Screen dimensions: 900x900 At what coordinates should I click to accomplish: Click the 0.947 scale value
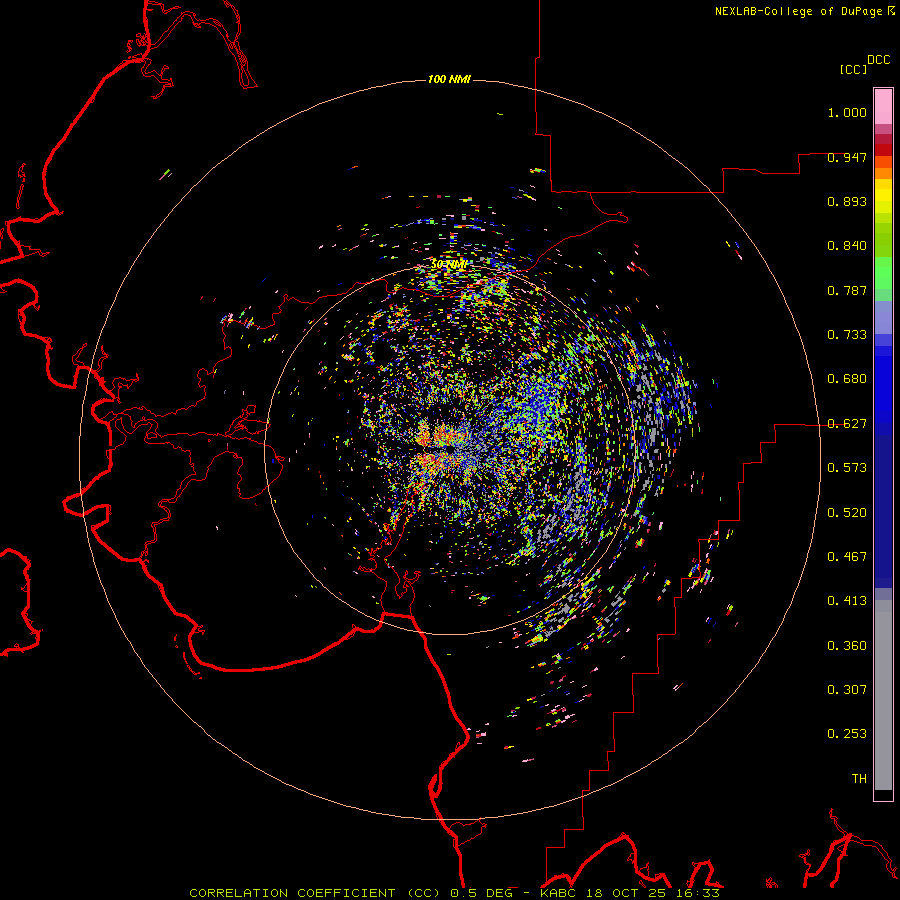(847, 157)
